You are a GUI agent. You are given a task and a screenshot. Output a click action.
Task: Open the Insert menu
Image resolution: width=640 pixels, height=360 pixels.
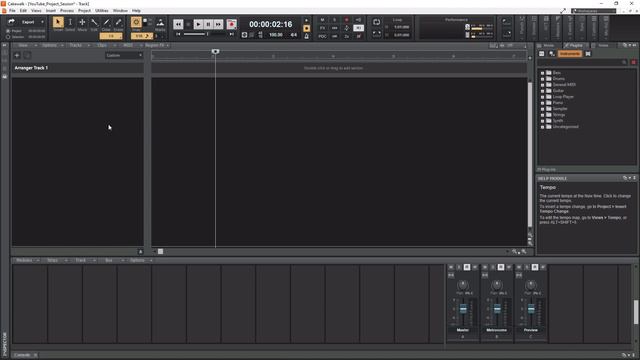coord(51,11)
